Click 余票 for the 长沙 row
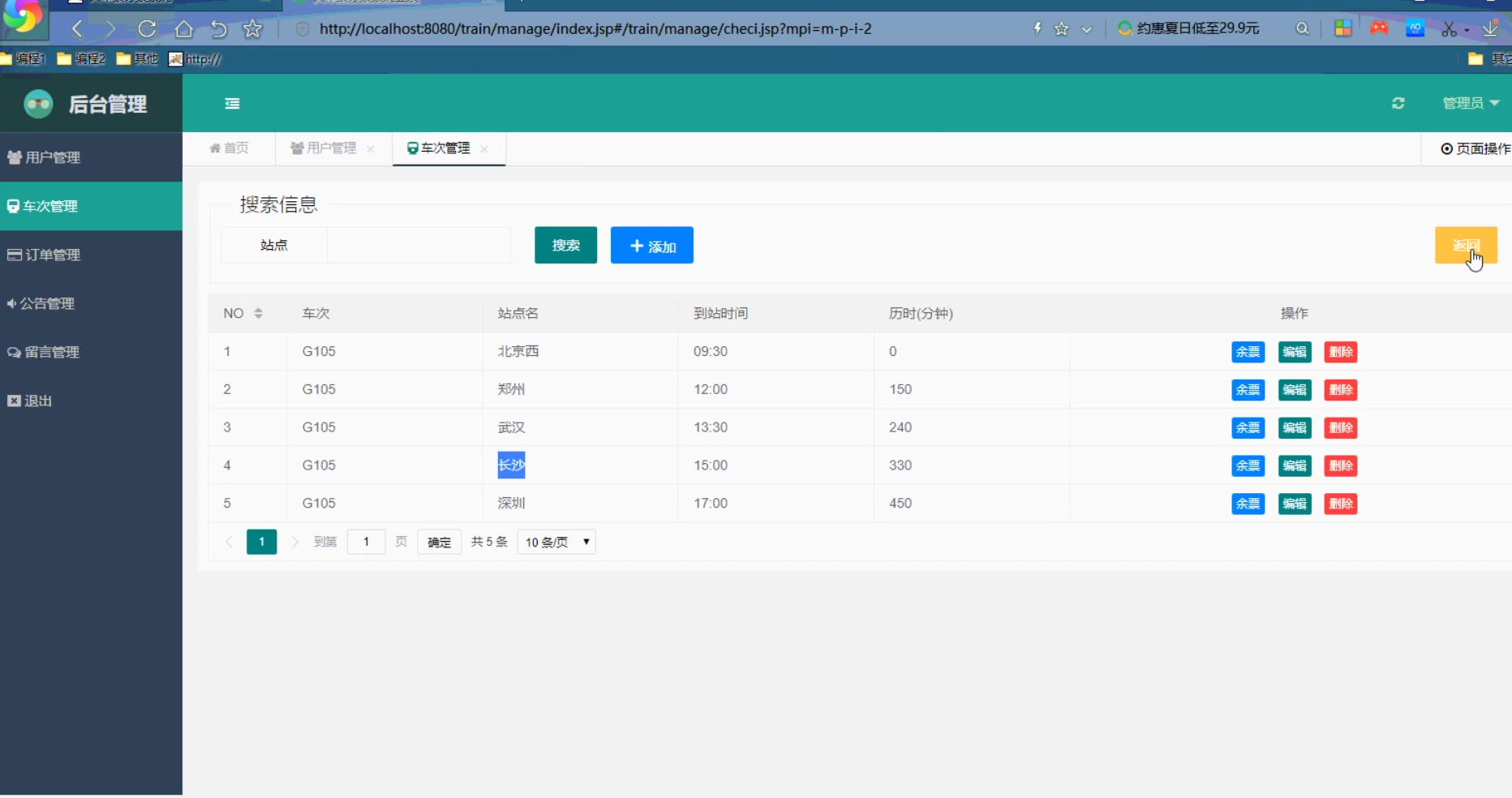This screenshot has height=798, width=1512. click(1248, 466)
